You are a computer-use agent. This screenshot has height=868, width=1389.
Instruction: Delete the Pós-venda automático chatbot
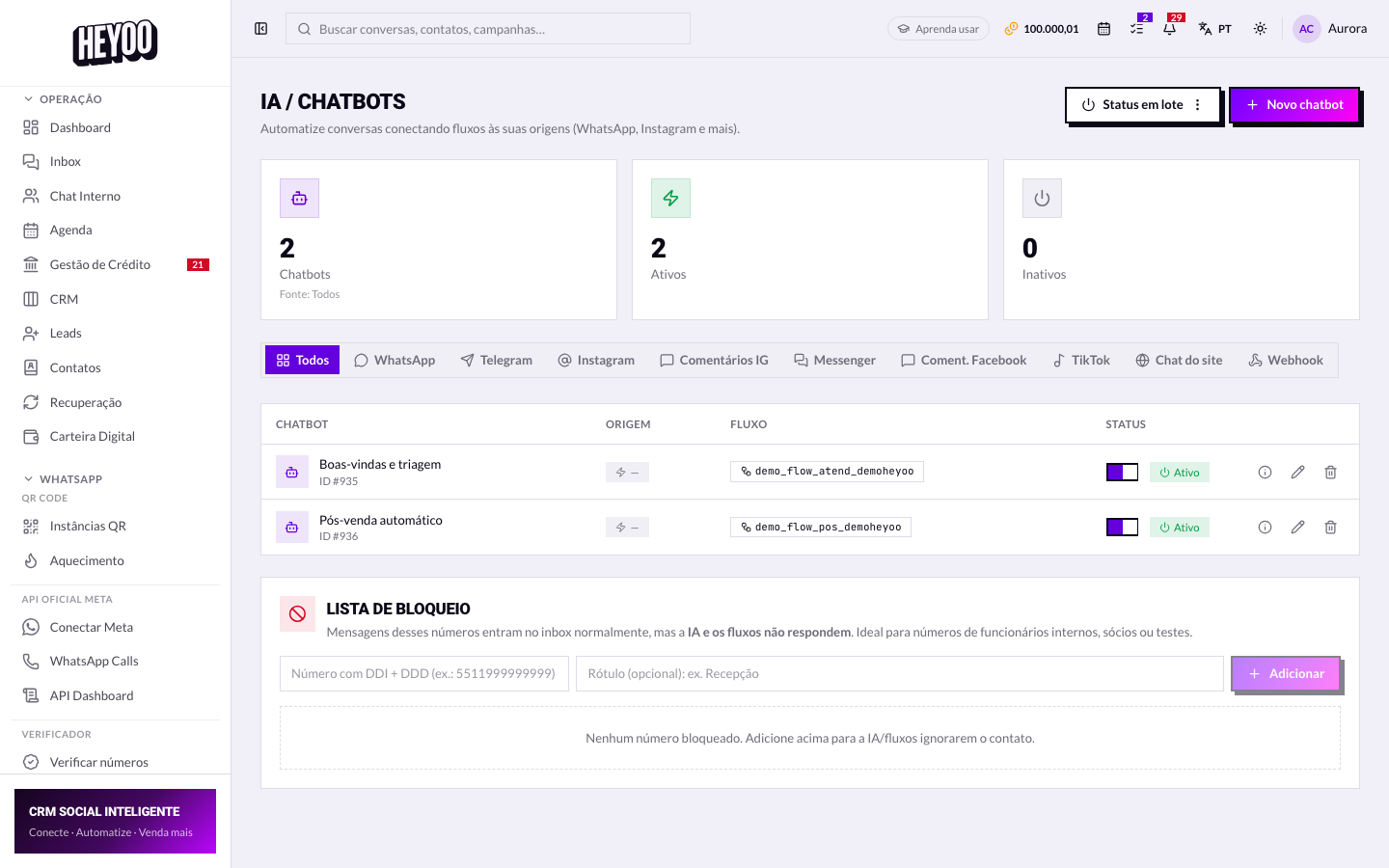click(x=1330, y=528)
